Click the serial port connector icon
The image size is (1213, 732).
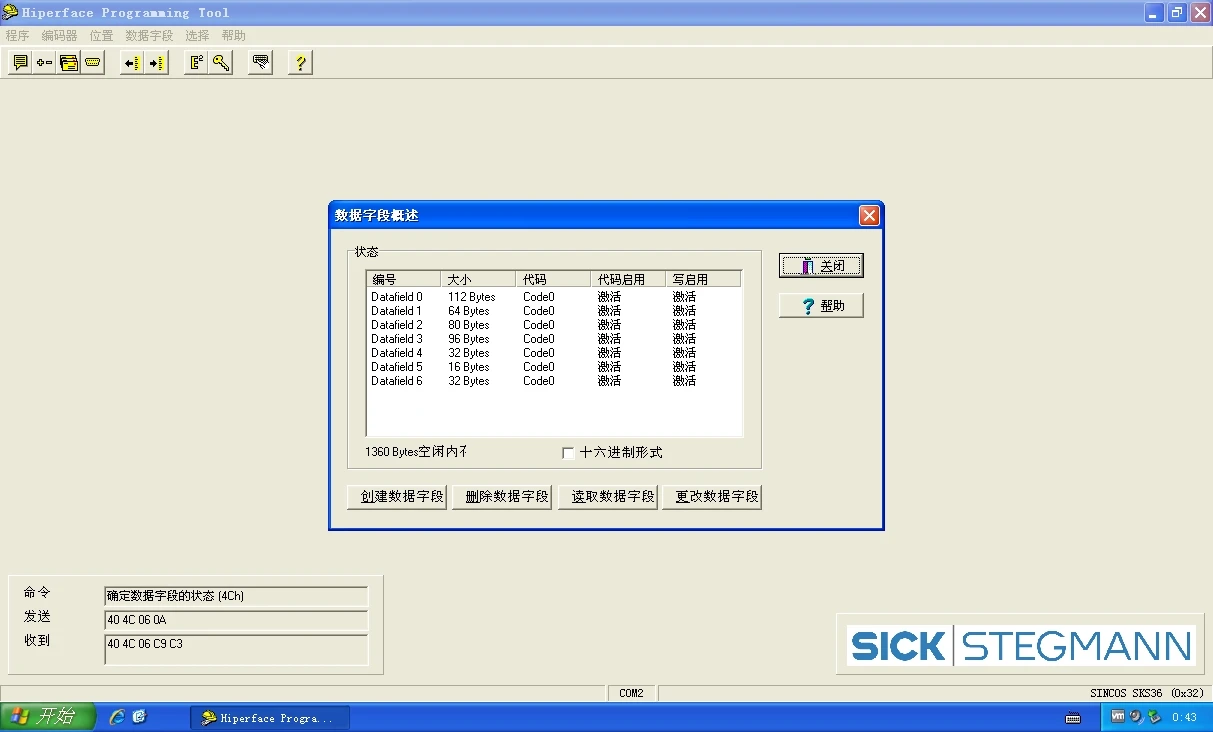point(92,62)
